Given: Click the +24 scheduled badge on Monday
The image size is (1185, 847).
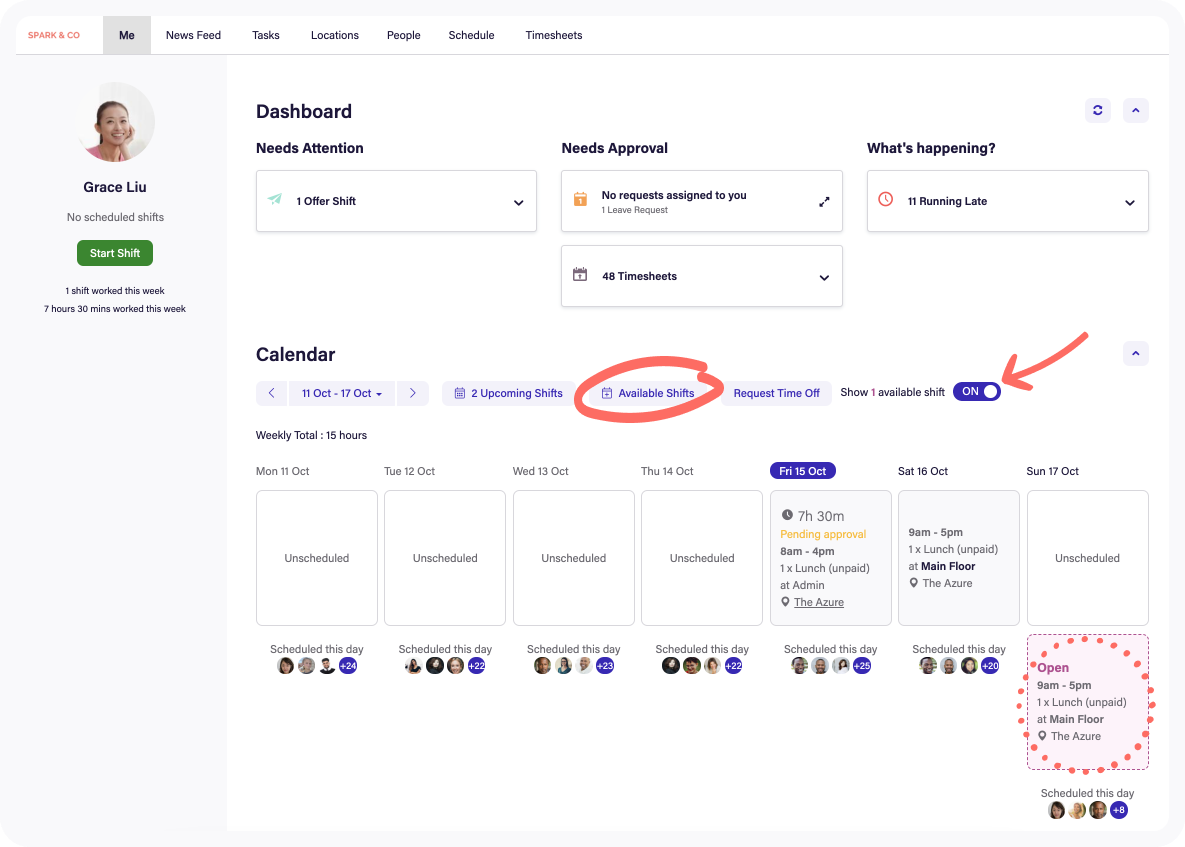Looking at the screenshot, I should point(348,666).
